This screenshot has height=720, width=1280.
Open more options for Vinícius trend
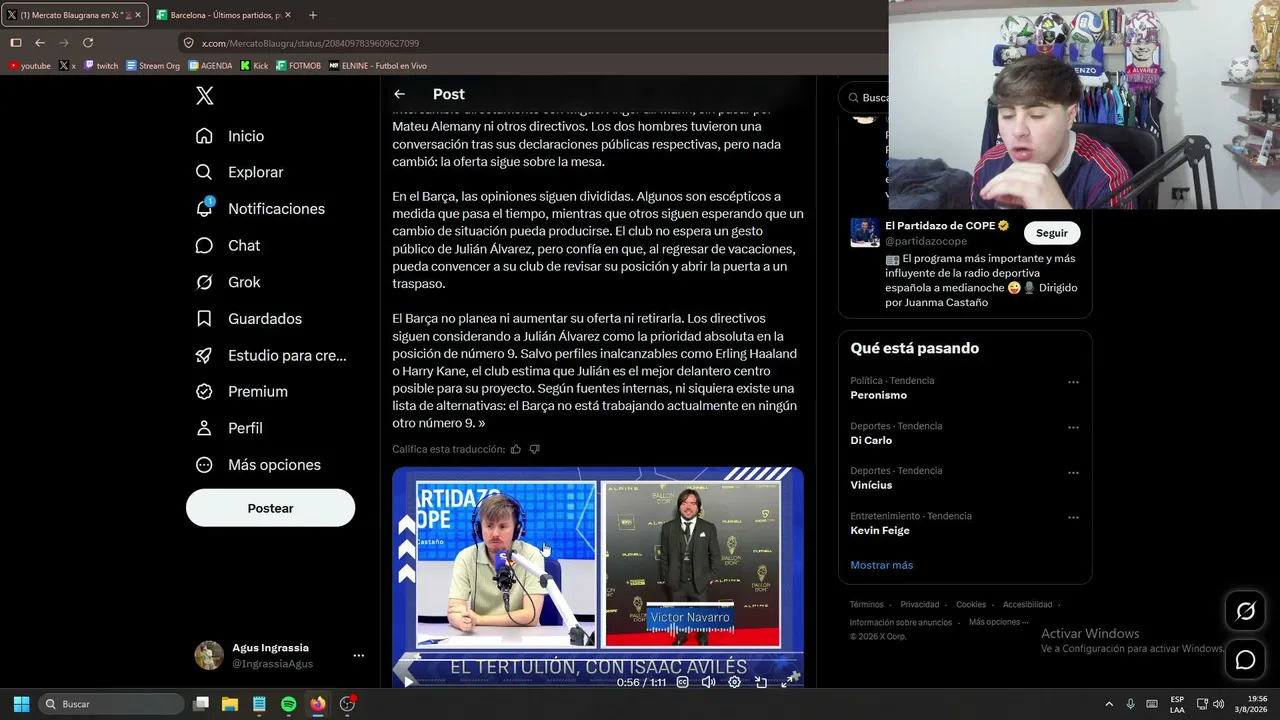1073,473
